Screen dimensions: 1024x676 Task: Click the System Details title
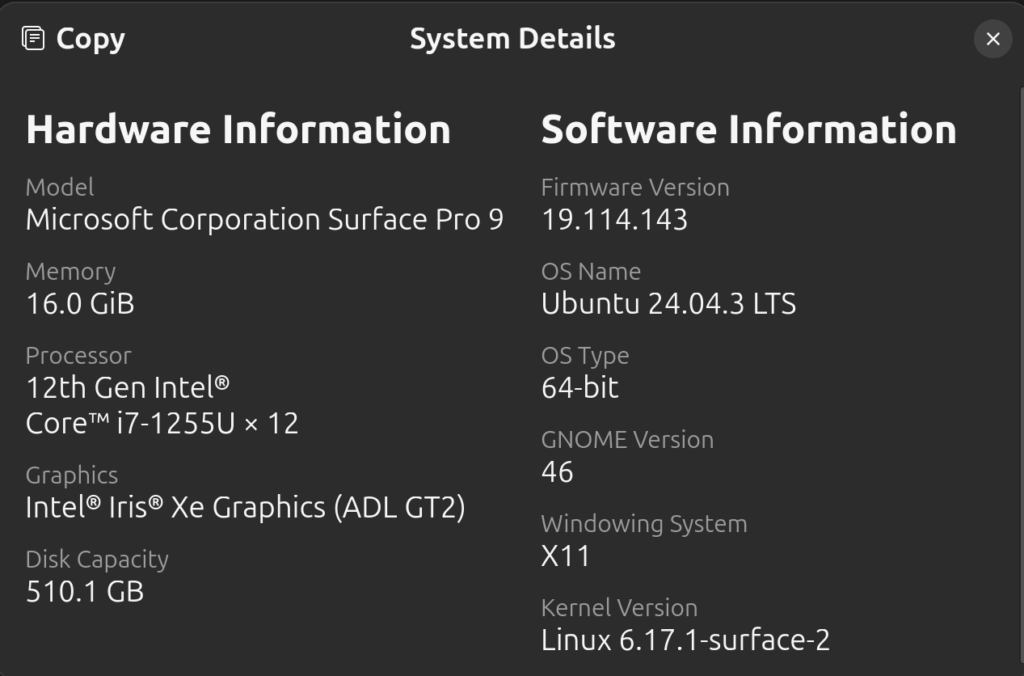[512, 39]
